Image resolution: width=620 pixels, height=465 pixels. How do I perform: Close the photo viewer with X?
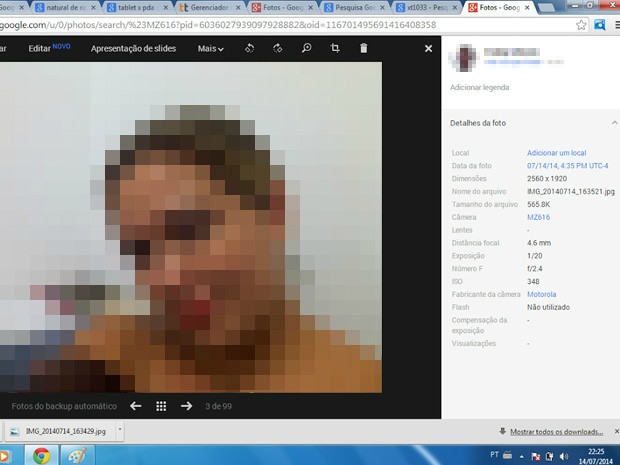click(428, 48)
